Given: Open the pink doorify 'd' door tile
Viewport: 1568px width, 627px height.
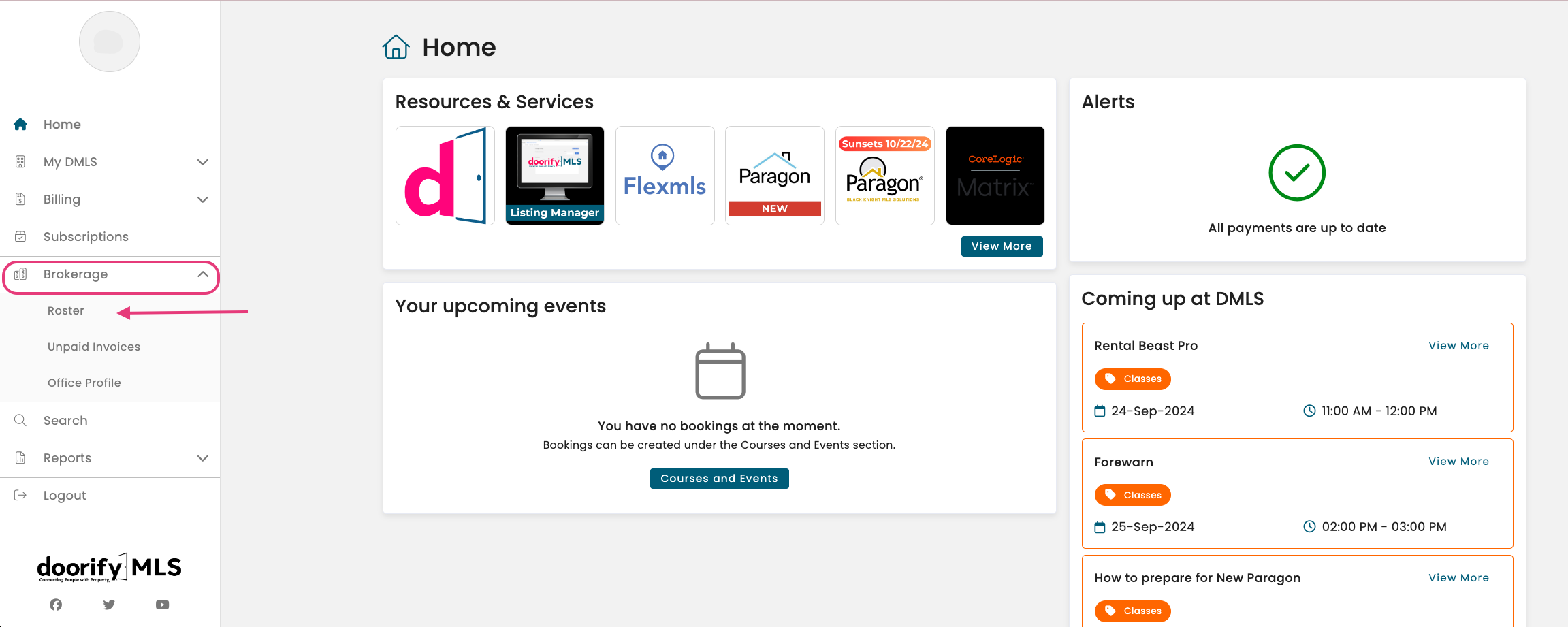Looking at the screenshot, I should pos(445,176).
